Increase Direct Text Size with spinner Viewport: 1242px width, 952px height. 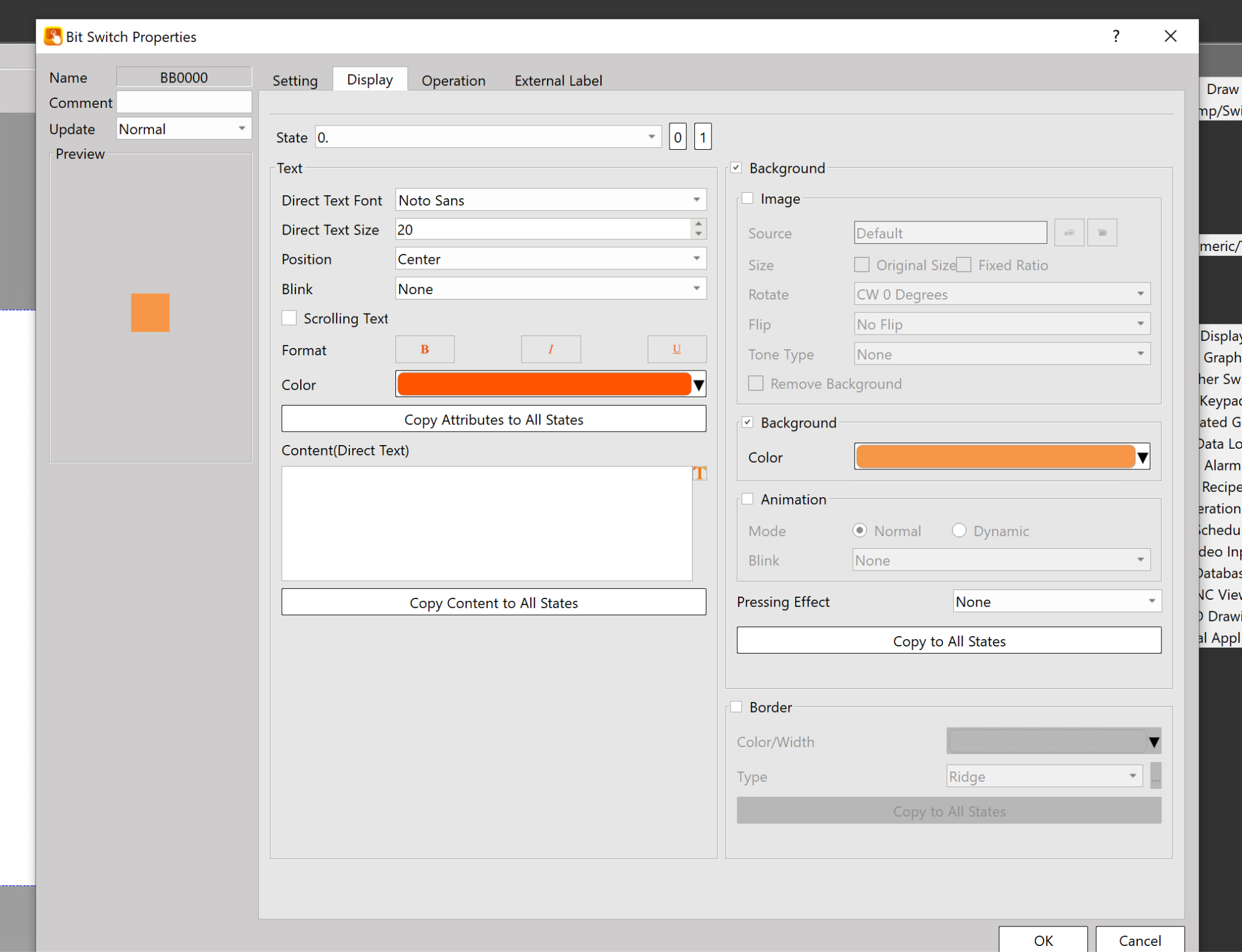tap(699, 224)
